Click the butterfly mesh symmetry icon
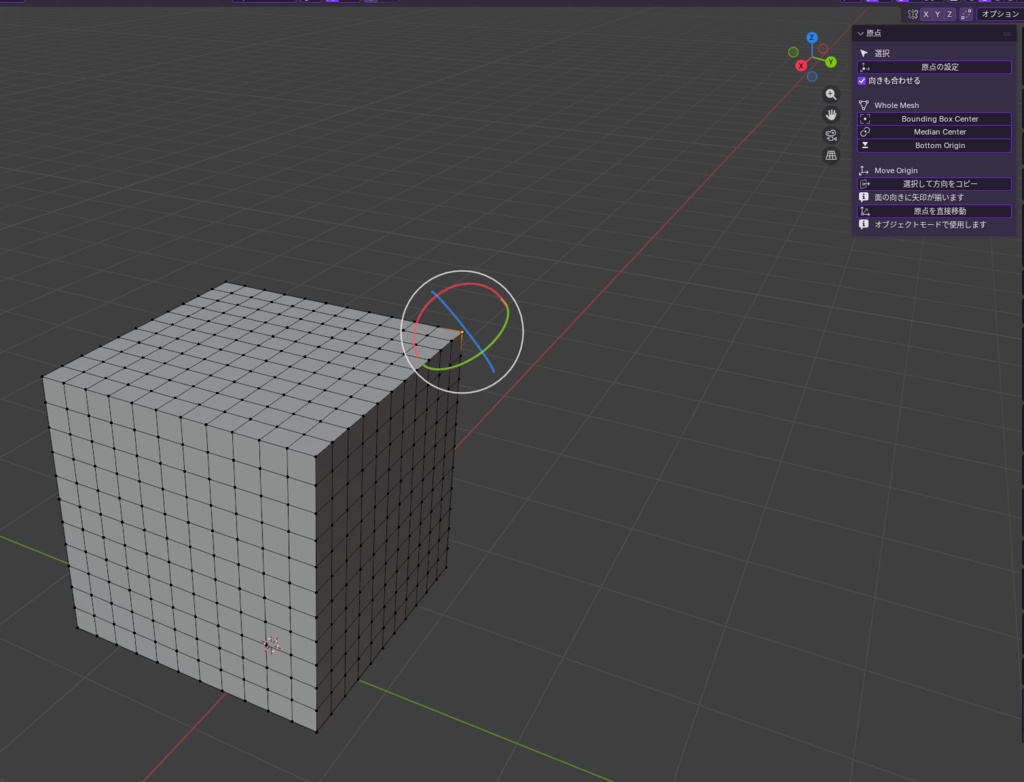Viewport: 1024px width, 782px height. (x=912, y=14)
